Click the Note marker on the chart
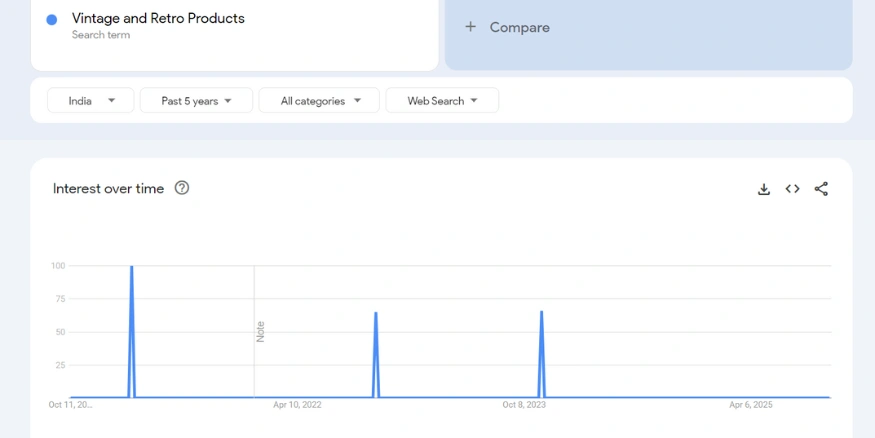875x438 pixels. click(260, 331)
